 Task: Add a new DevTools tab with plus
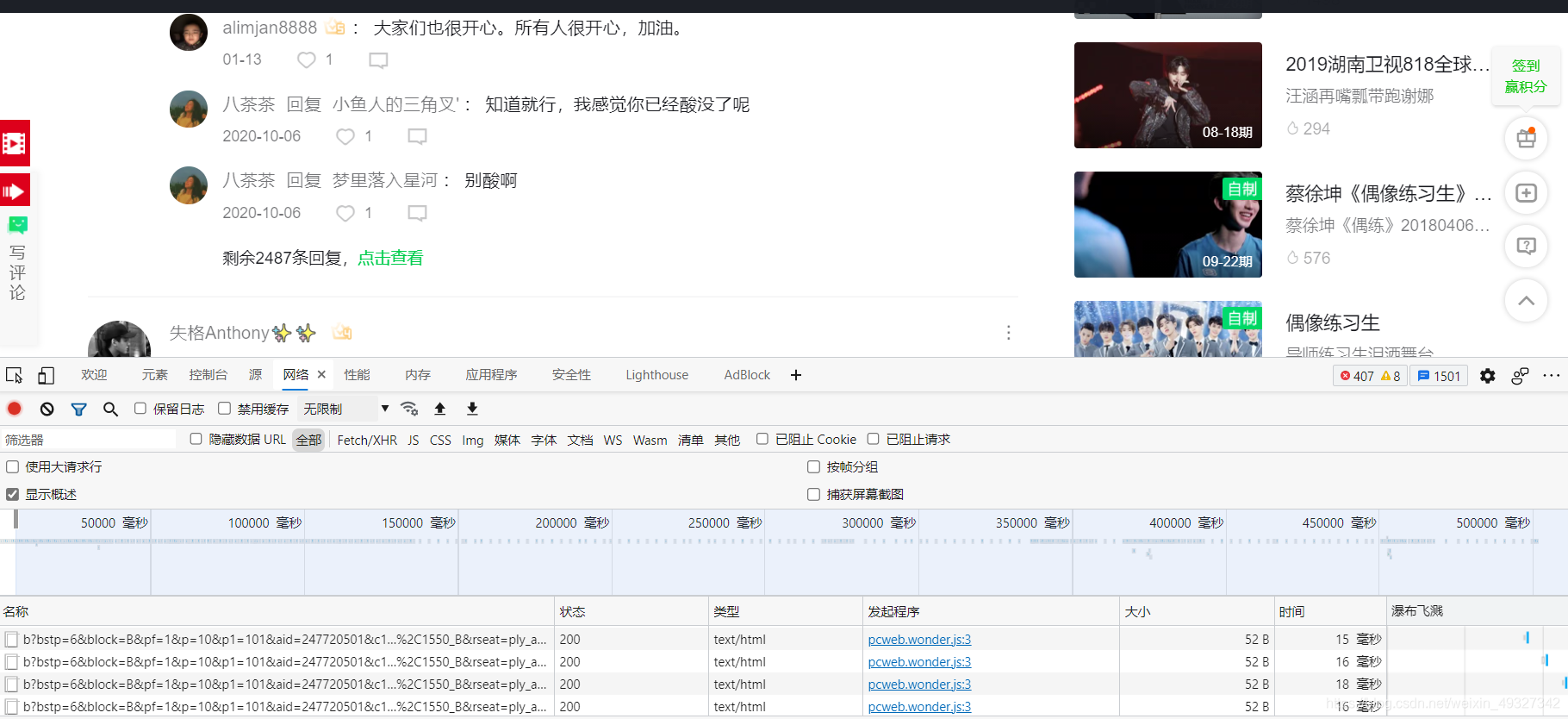tap(796, 375)
